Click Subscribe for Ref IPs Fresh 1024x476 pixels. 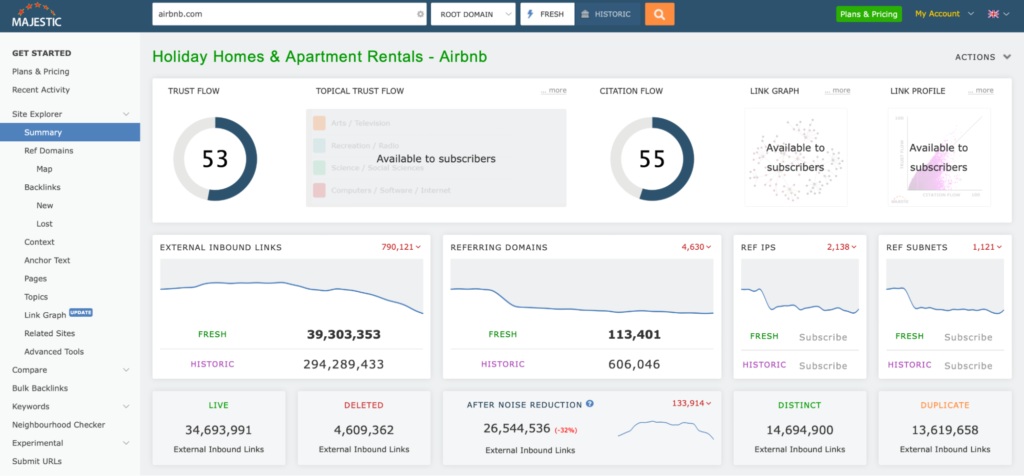point(823,337)
